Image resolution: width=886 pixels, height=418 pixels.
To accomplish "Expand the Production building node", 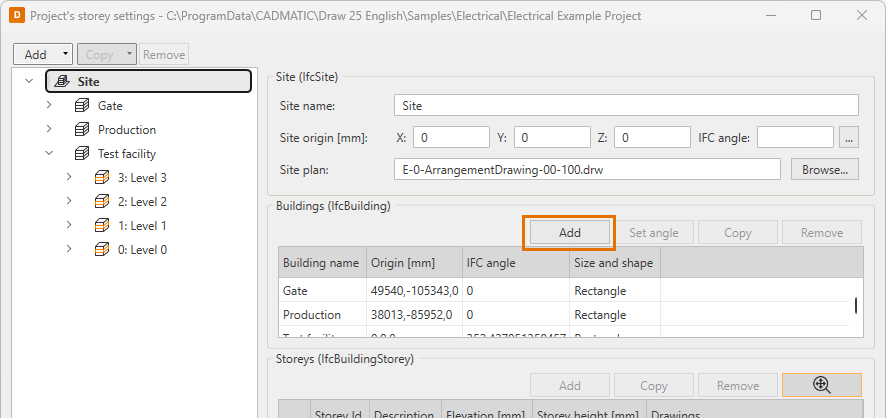I will [49, 130].
